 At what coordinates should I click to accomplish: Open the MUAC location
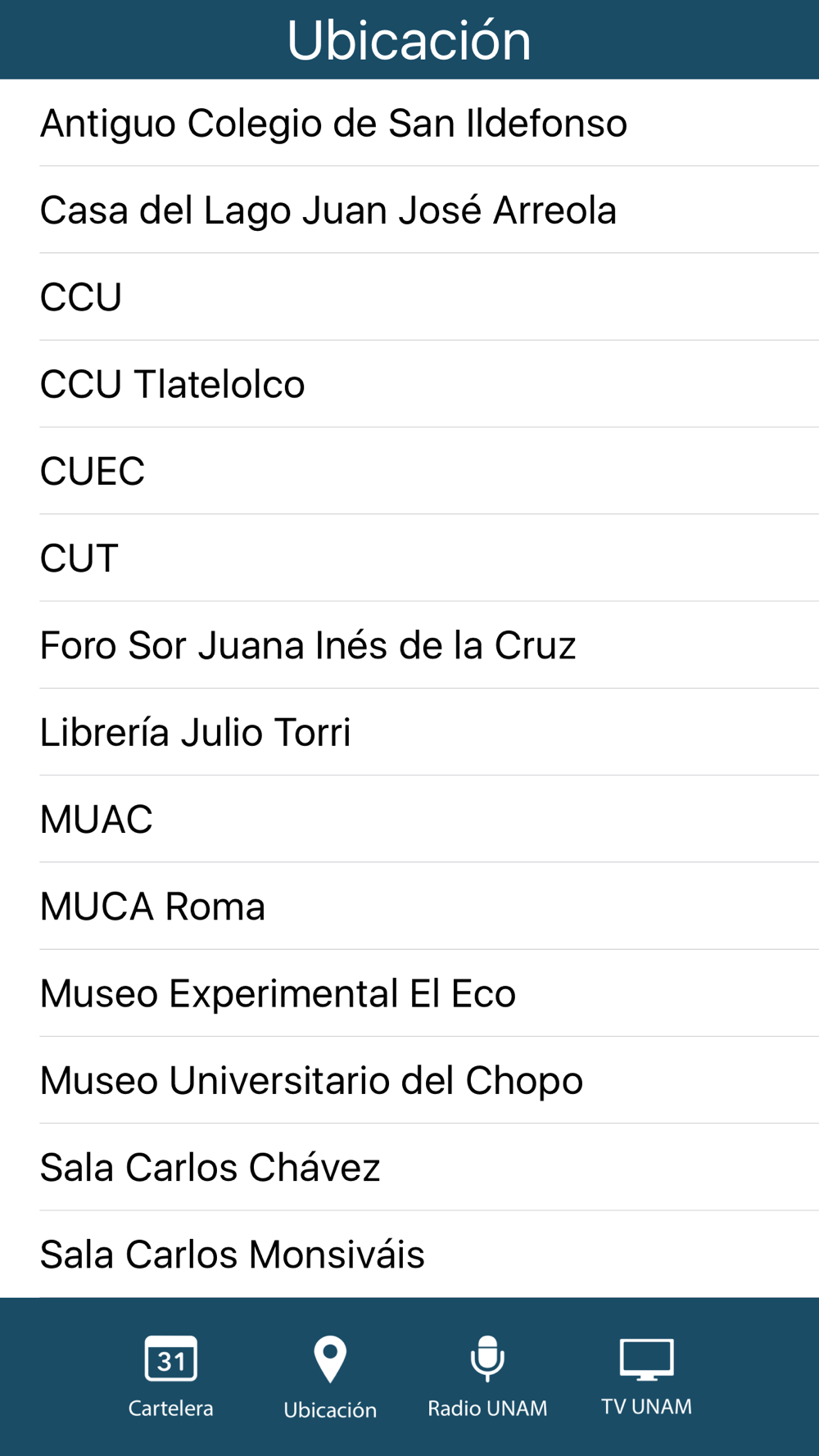tap(409, 819)
